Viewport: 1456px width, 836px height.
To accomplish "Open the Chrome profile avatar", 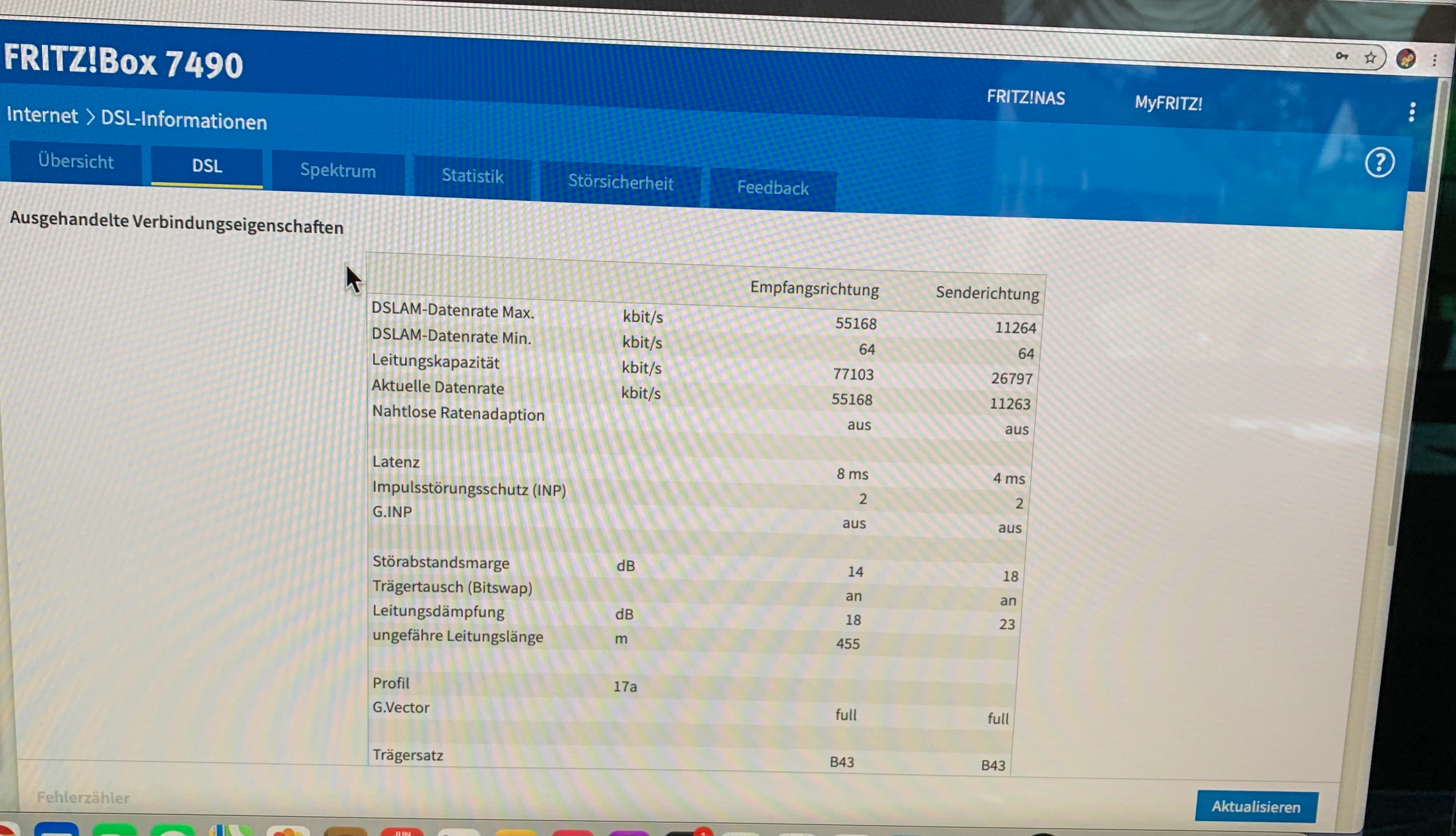I will coord(1405,58).
